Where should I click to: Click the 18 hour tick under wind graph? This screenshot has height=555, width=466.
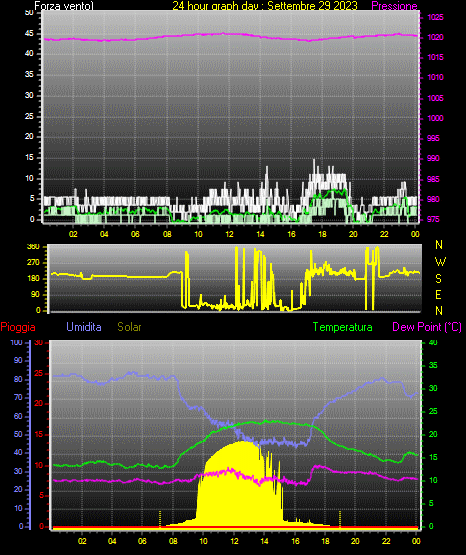322,234
